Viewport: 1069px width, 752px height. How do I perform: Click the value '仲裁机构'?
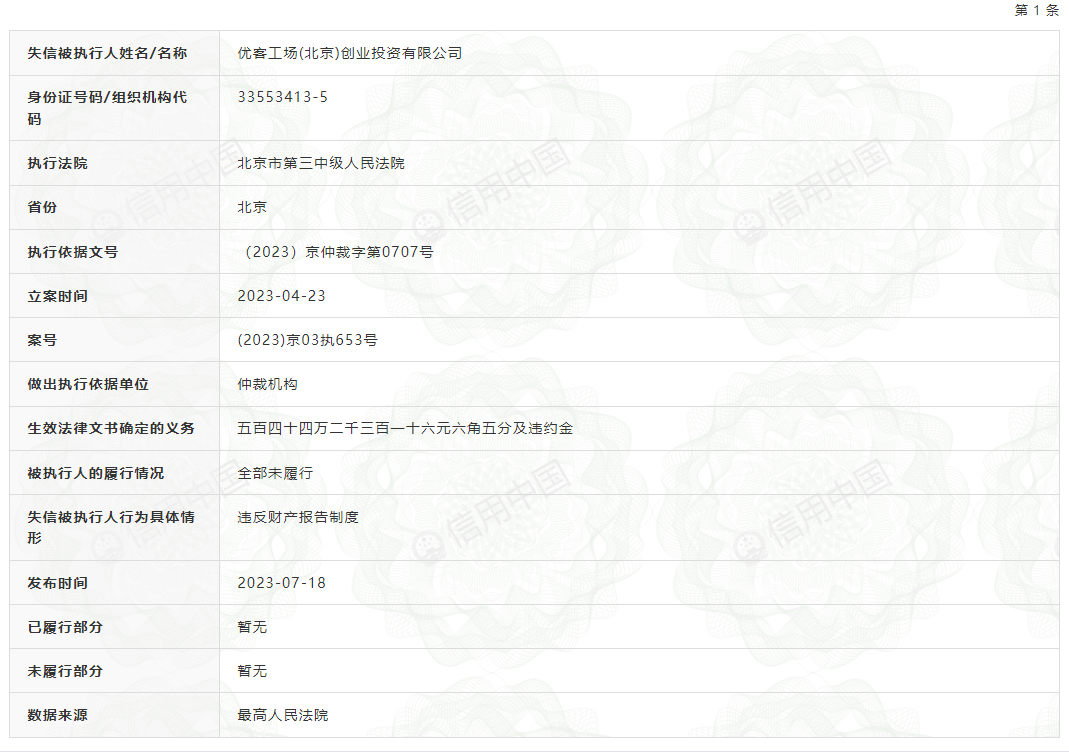tap(267, 385)
